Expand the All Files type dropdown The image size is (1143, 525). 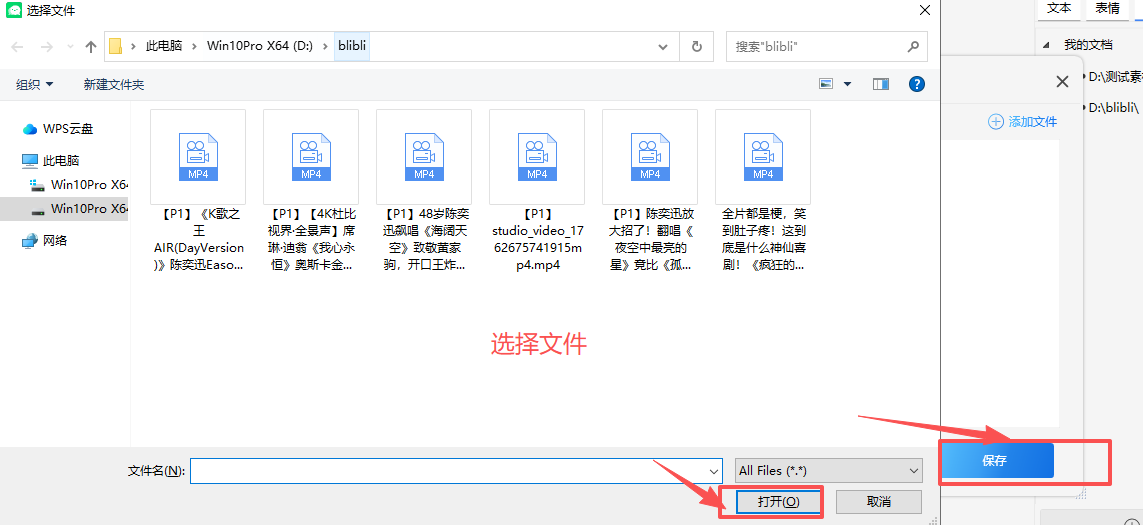(x=828, y=471)
